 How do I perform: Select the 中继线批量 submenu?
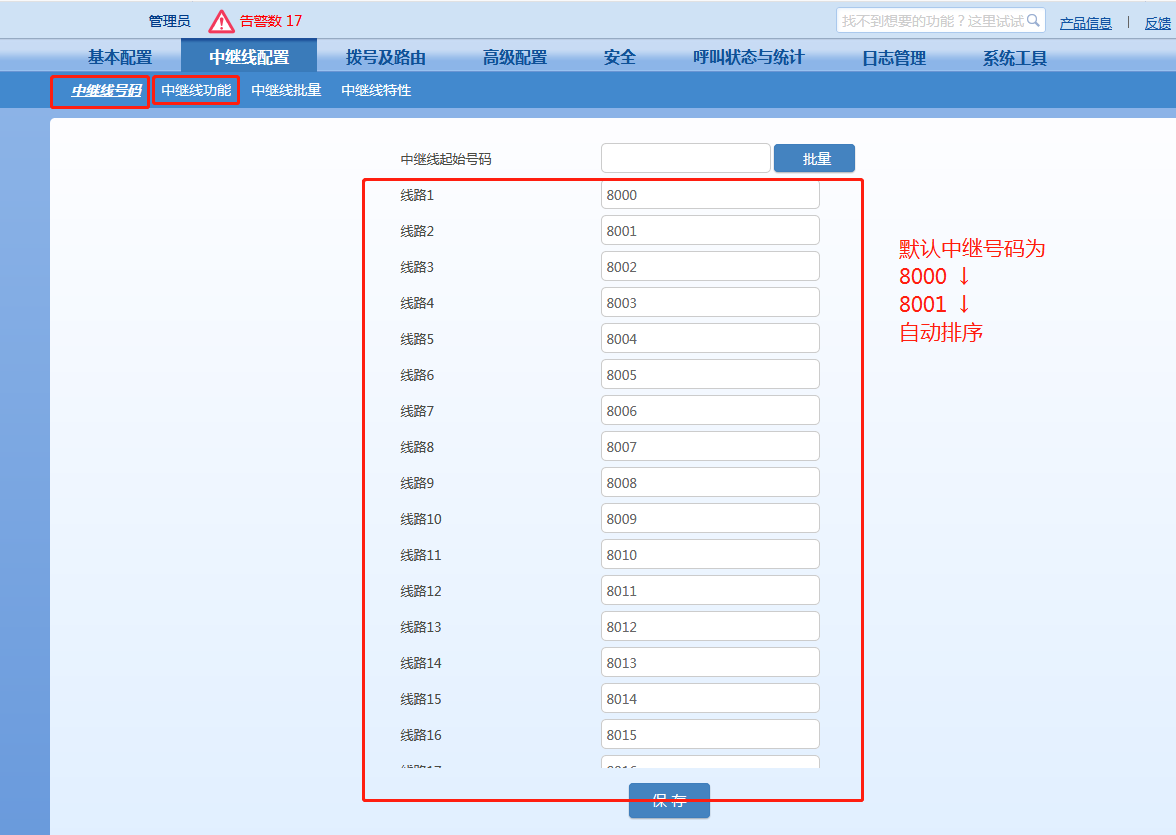[x=286, y=91]
